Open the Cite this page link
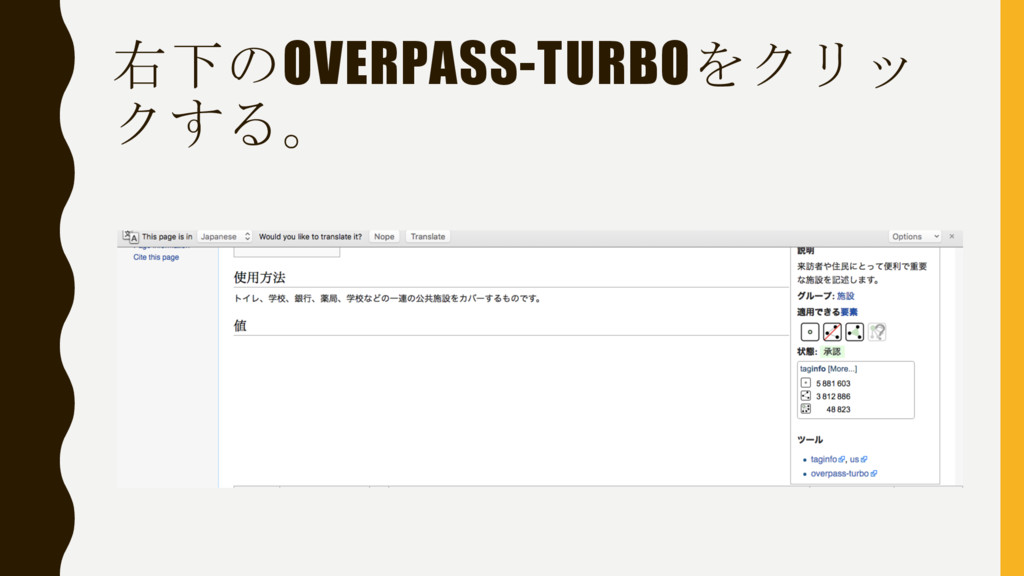Viewport: 1024px width, 576px height. tap(156, 257)
